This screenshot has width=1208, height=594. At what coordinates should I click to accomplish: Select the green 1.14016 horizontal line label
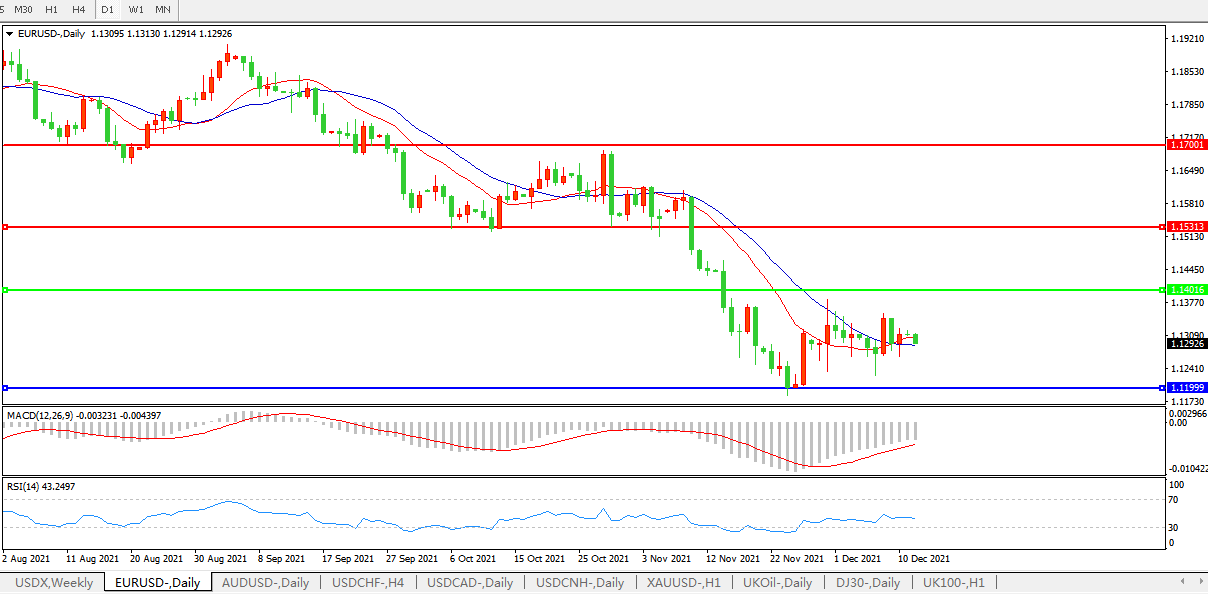(x=1187, y=290)
